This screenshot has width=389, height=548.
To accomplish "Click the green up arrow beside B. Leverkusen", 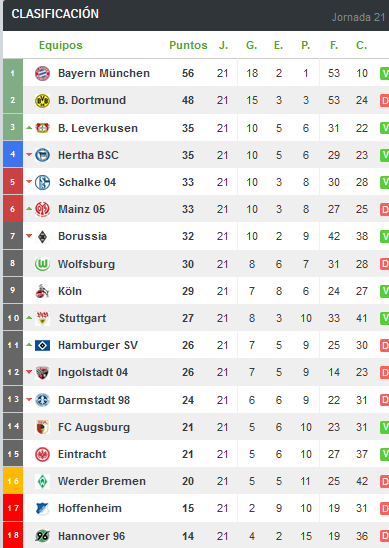I will [29, 128].
